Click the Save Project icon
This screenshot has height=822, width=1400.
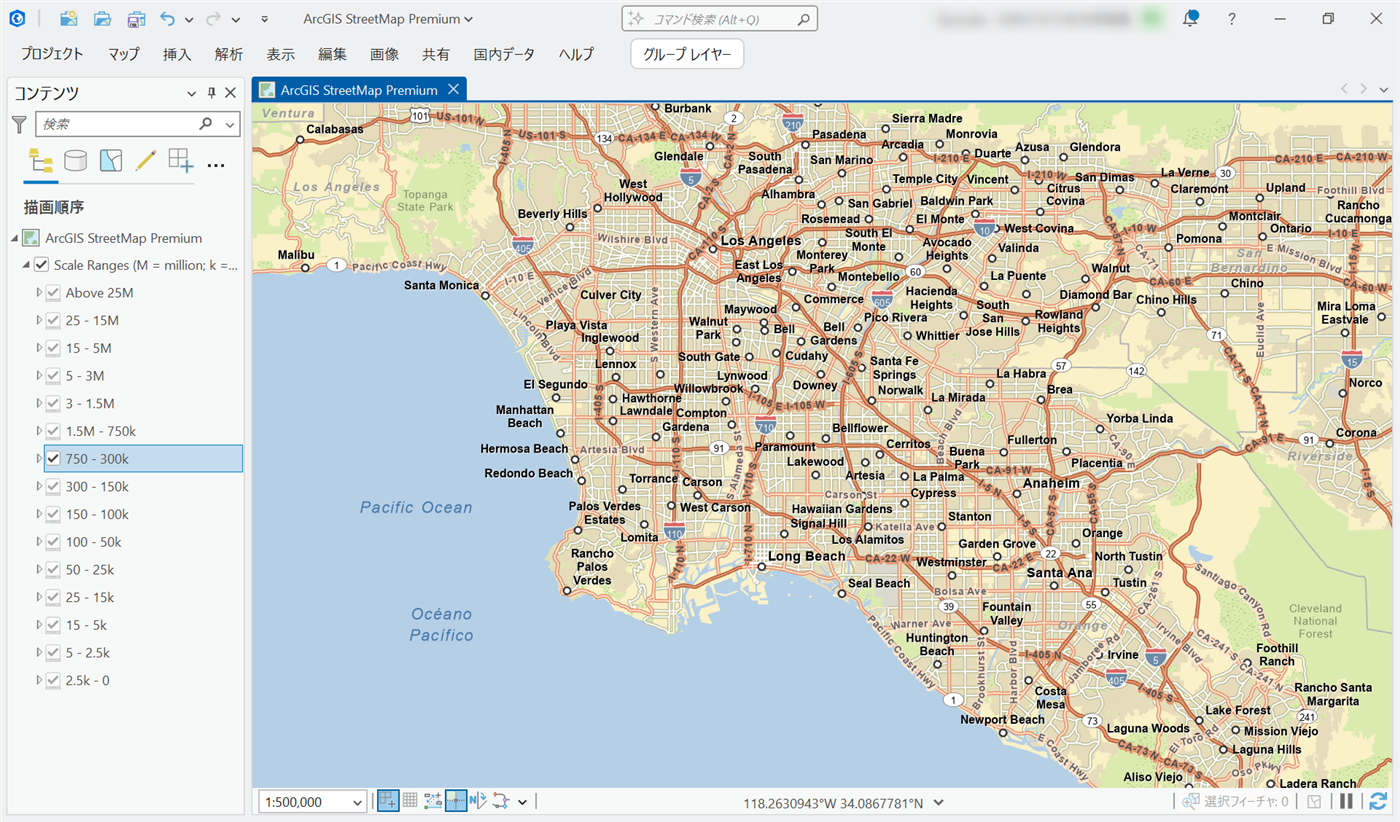pos(135,19)
